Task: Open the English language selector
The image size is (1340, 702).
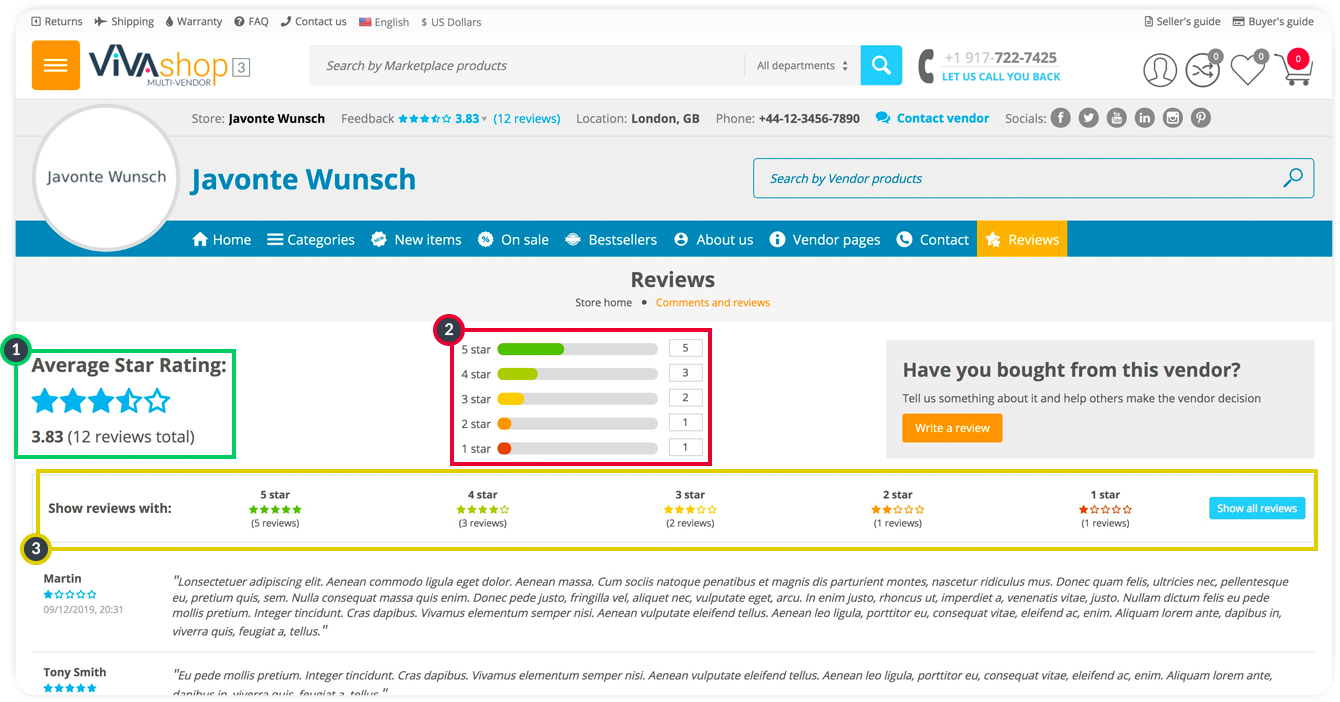Action: click(384, 22)
